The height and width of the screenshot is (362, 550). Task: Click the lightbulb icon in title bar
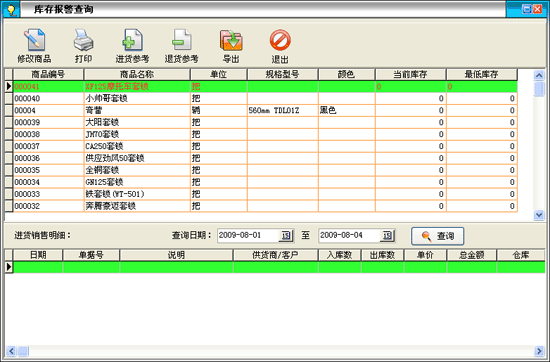(x=11, y=9)
